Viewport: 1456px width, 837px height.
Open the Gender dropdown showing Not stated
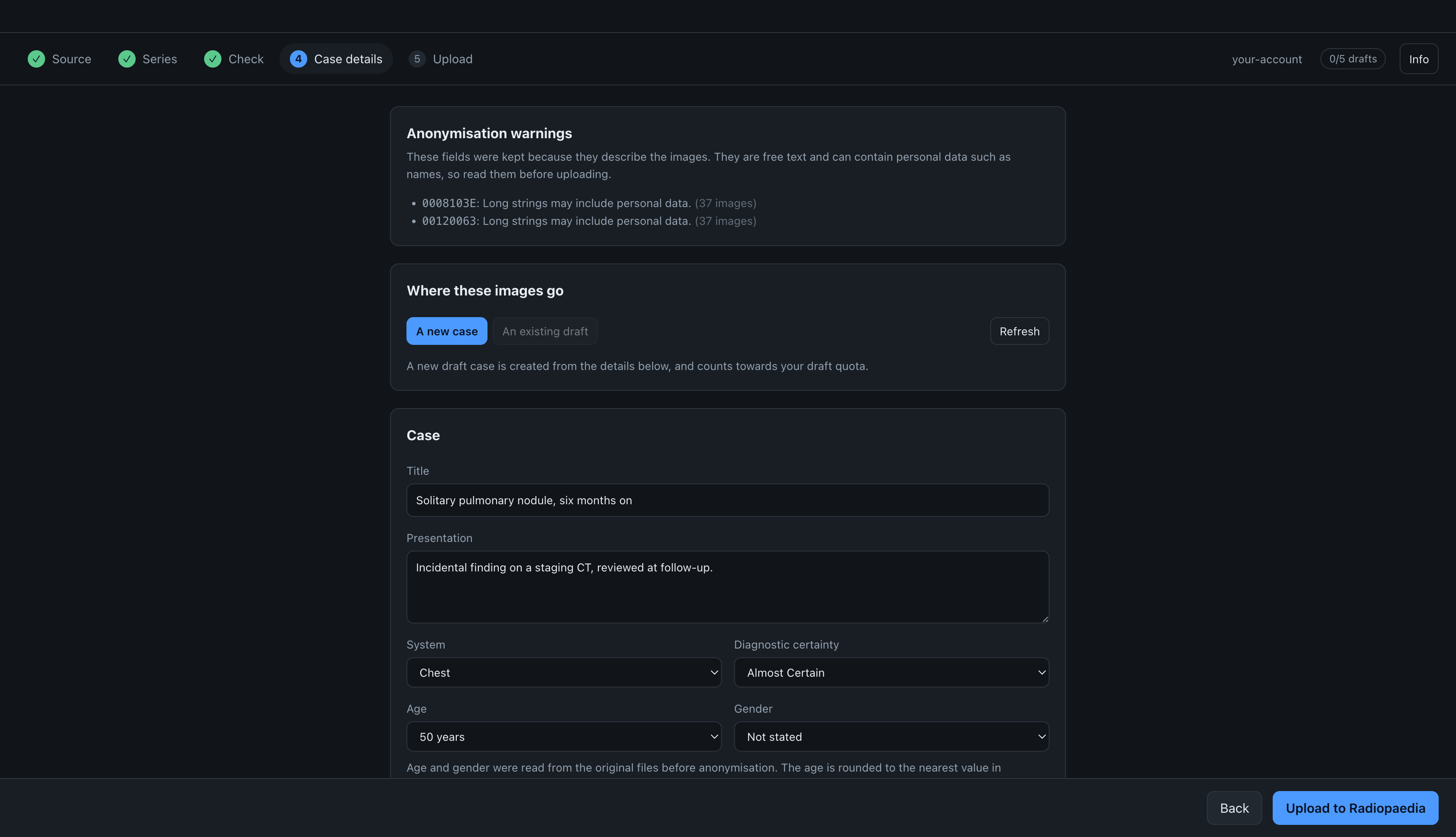tap(891, 736)
